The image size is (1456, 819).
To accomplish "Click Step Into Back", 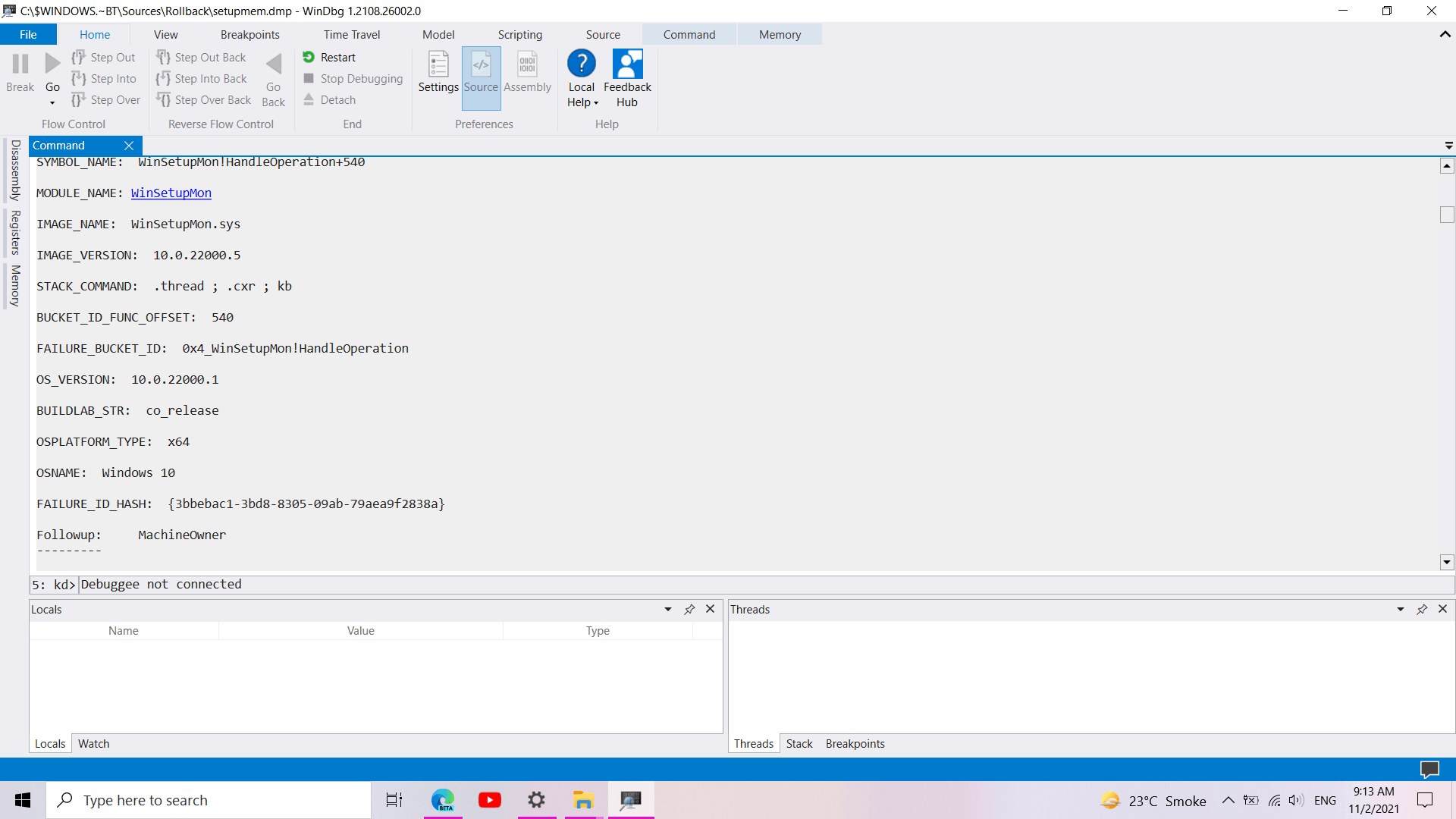I will 201,79.
